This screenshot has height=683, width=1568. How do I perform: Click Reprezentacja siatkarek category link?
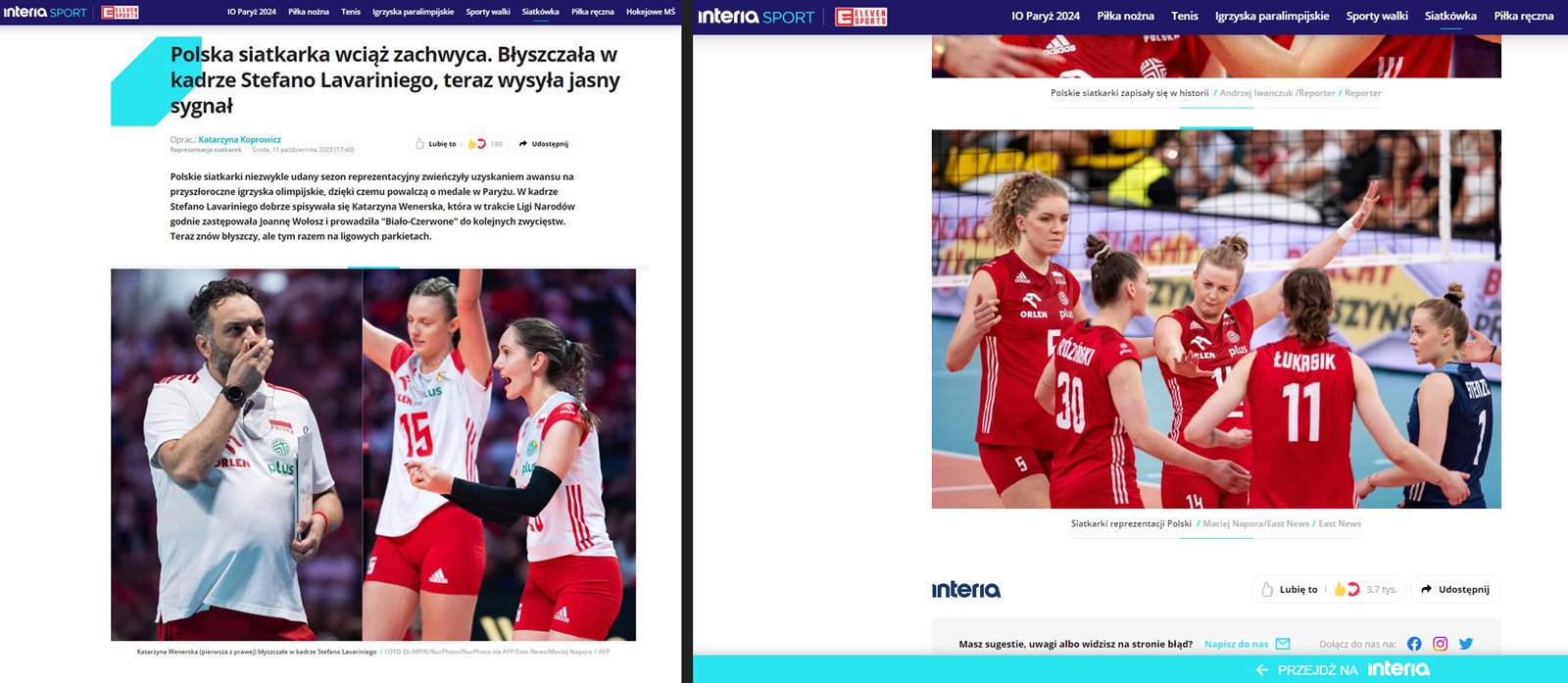click(206, 150)
